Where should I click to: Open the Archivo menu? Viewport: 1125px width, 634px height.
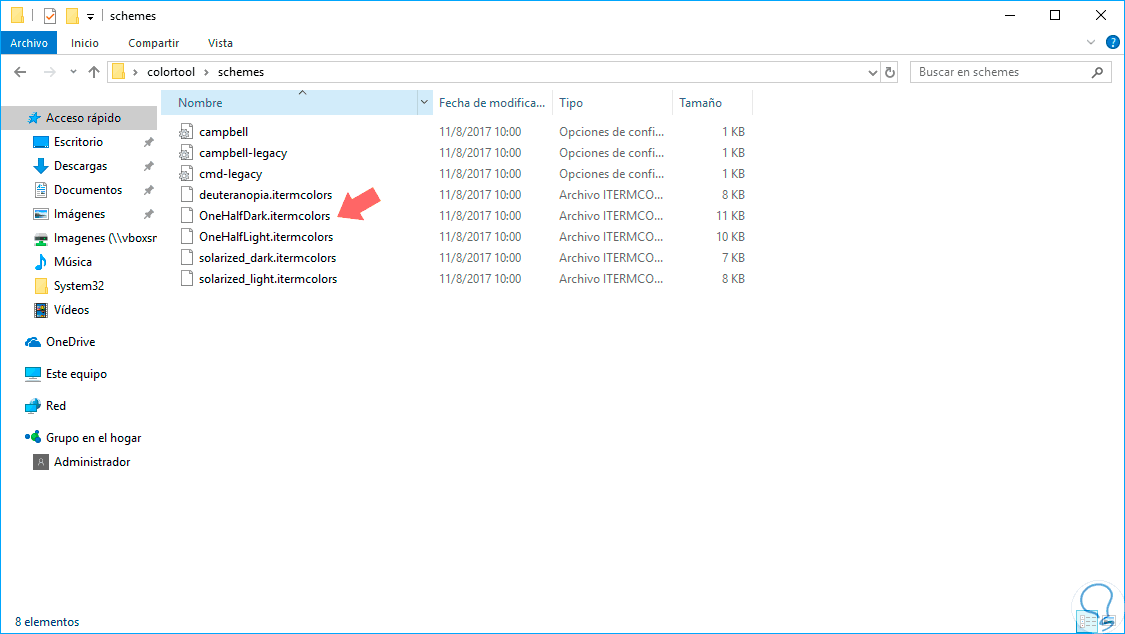click(x=29, y=43)
